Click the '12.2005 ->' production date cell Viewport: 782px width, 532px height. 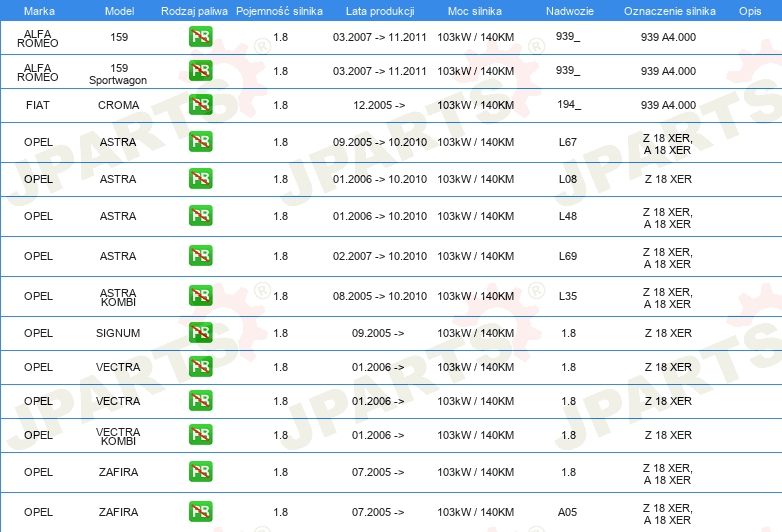click(379, 105)
